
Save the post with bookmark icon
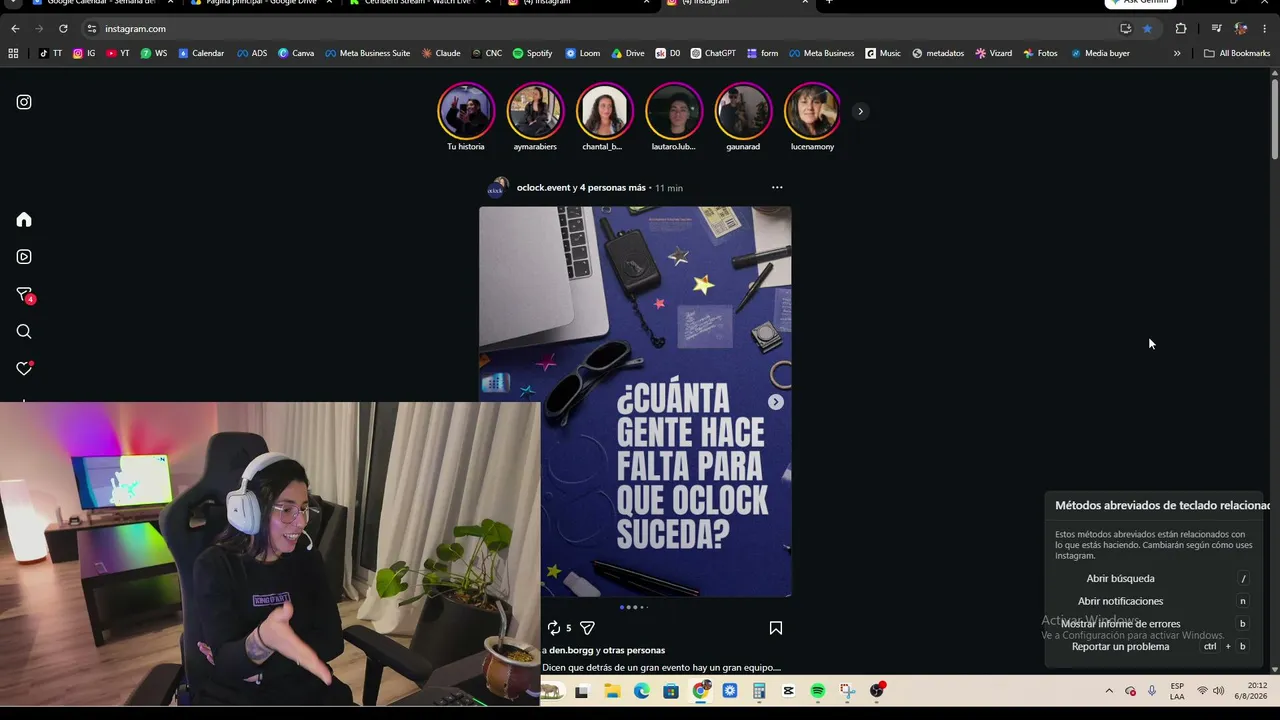click(775, 628)
